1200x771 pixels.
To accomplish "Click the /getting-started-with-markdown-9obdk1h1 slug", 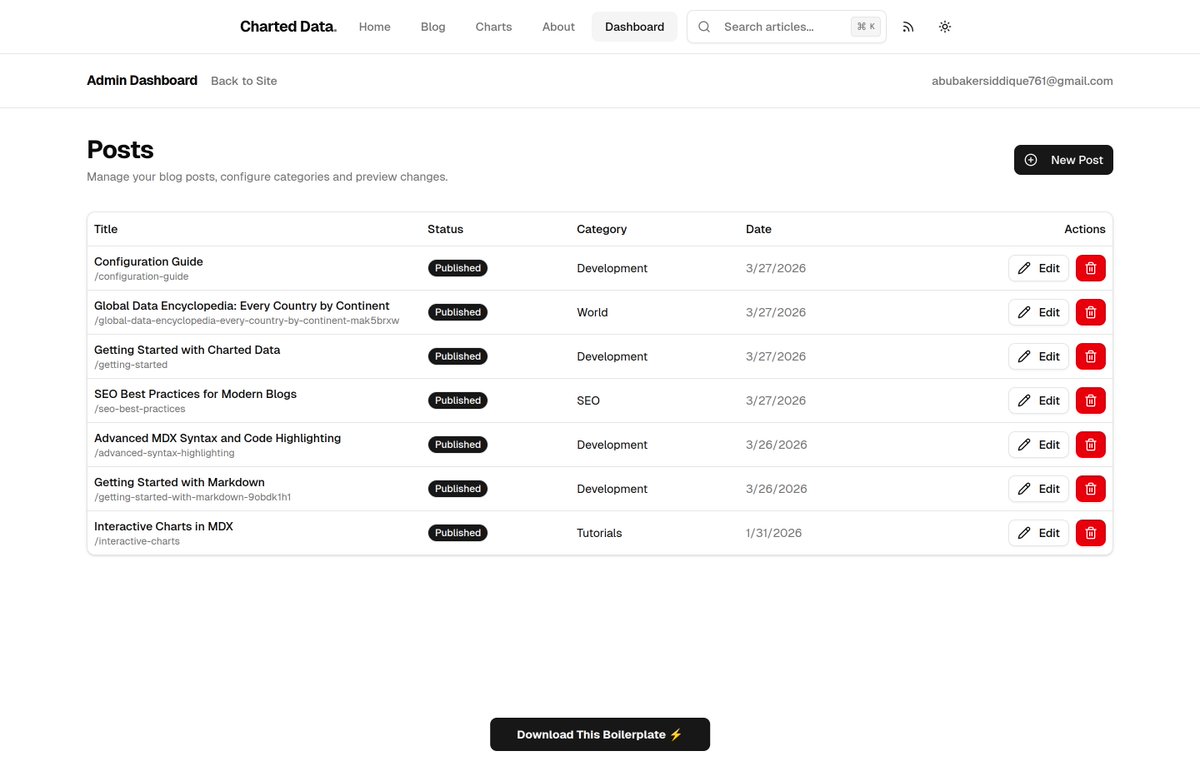I will click(193, 497).
